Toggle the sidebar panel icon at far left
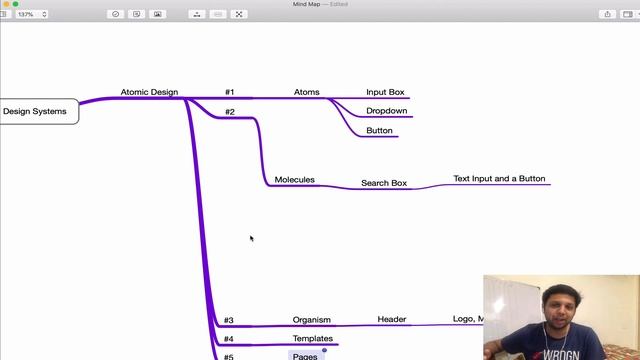 (4, 14)
